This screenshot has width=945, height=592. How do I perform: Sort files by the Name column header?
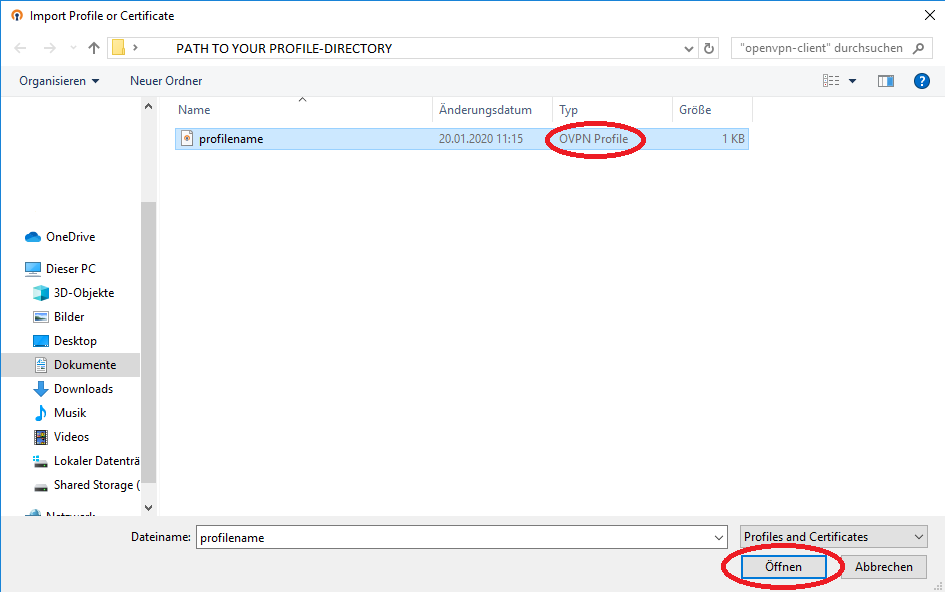195,109
